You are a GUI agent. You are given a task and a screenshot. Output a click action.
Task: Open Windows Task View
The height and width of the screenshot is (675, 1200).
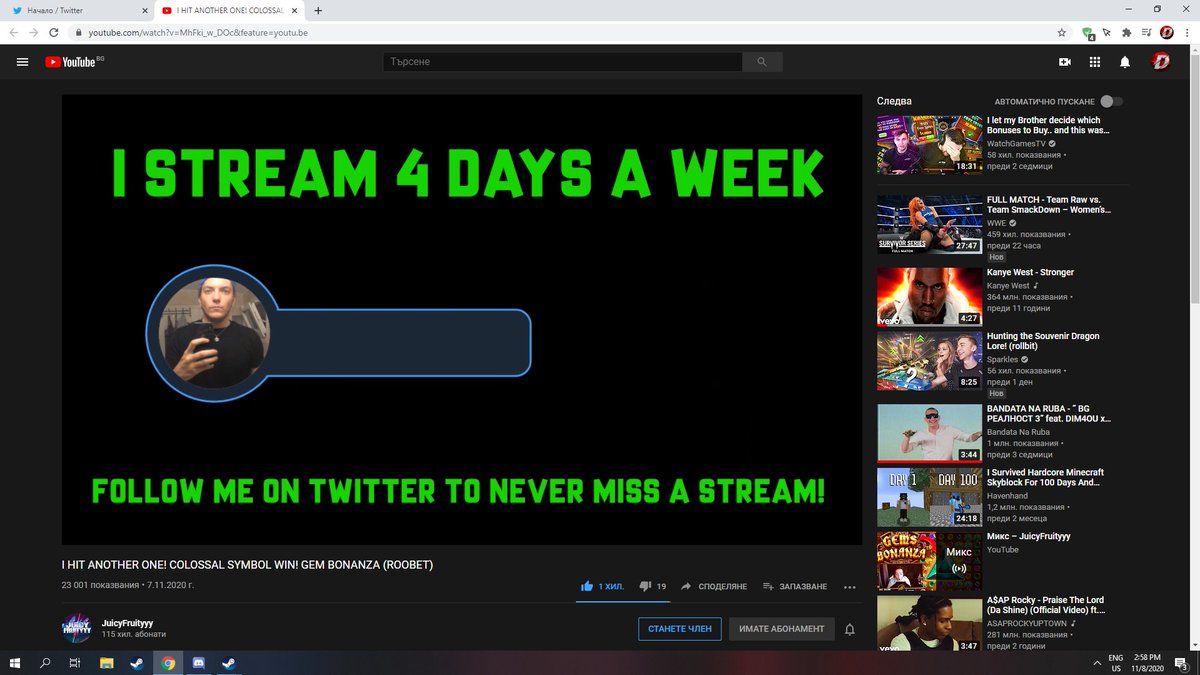(x=75, y=662)
